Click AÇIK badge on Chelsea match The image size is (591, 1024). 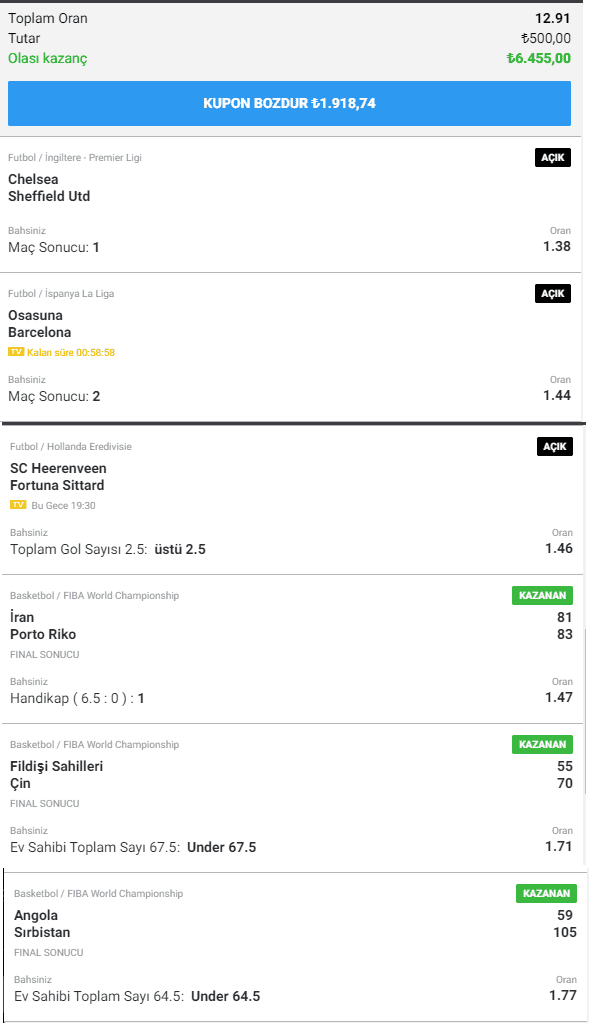(552, 157)
